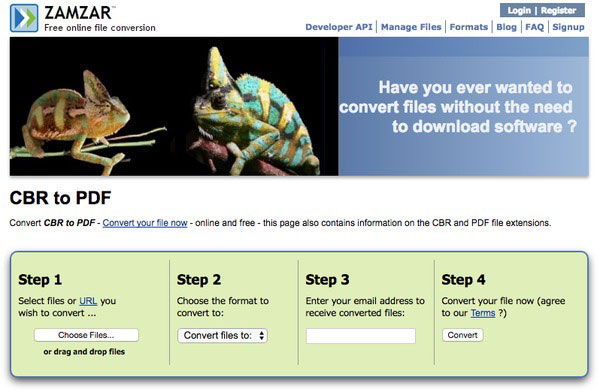
Task: Click the Convert button
Action: (x=462, y=335)
